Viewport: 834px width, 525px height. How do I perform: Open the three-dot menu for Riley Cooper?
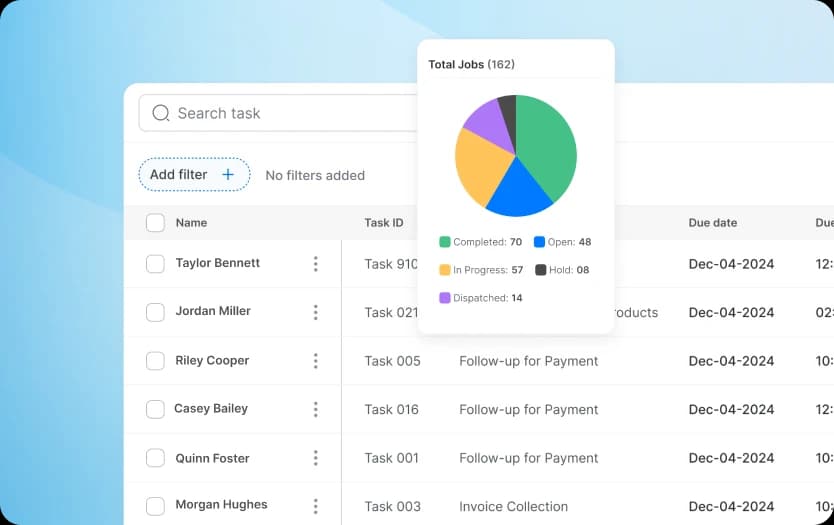315,361
